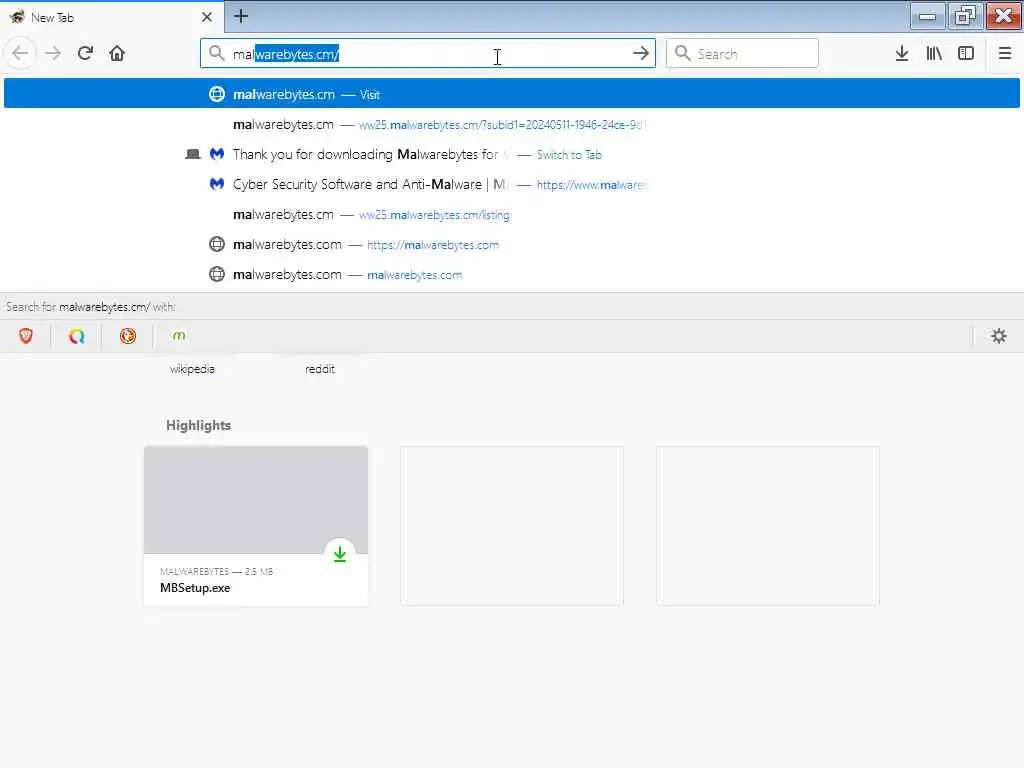Open the hamburger application menu
The image size is (1024, 768).
tap(1004, 53)
